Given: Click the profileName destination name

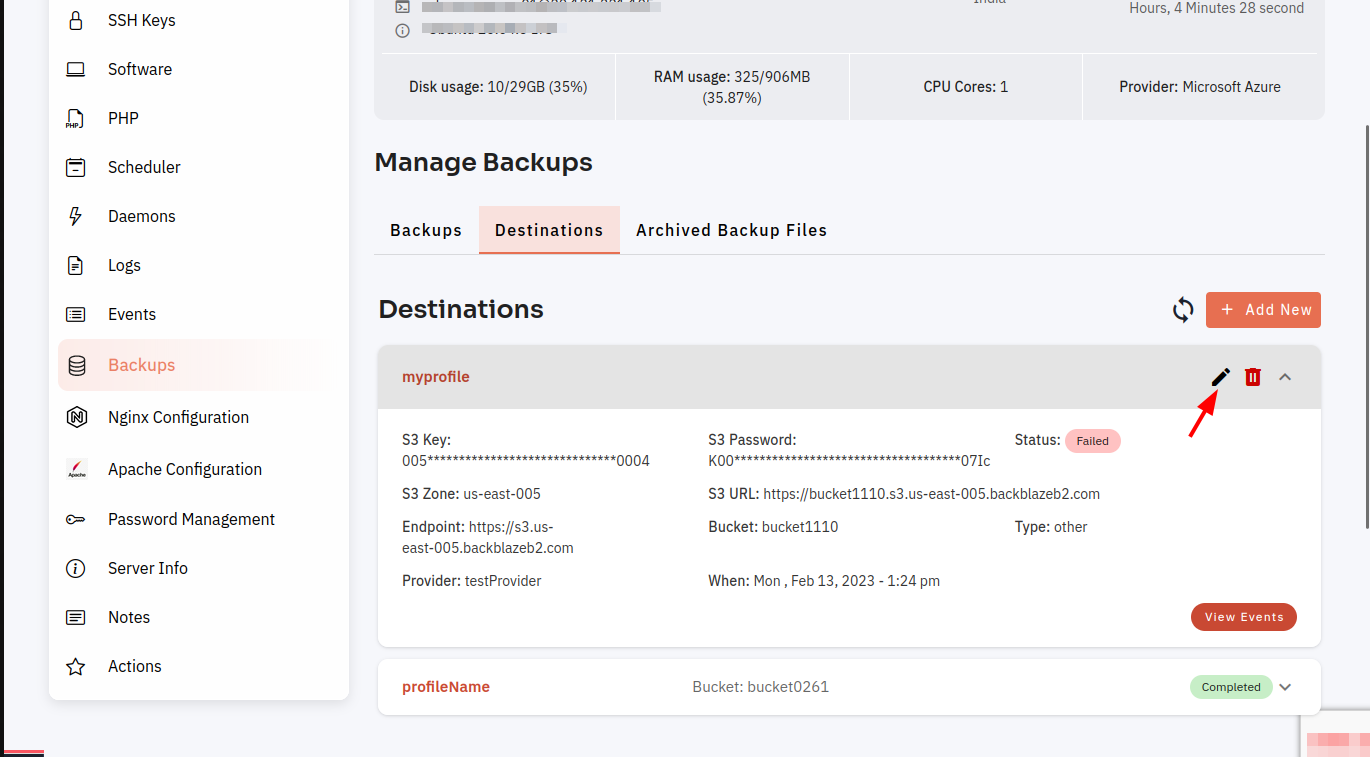Looking at the screenshot, I should point(446,687).
